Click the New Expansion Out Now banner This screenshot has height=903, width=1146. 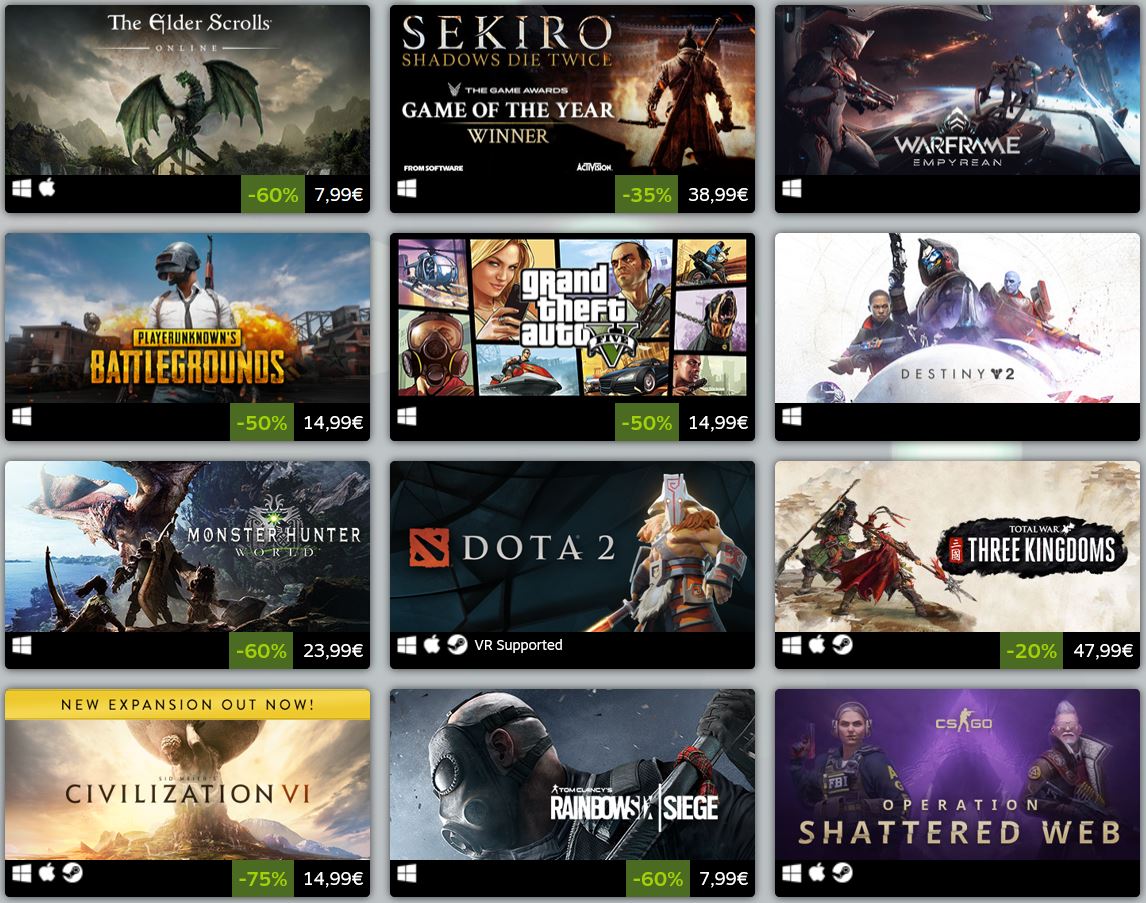(x=187, y=704)
